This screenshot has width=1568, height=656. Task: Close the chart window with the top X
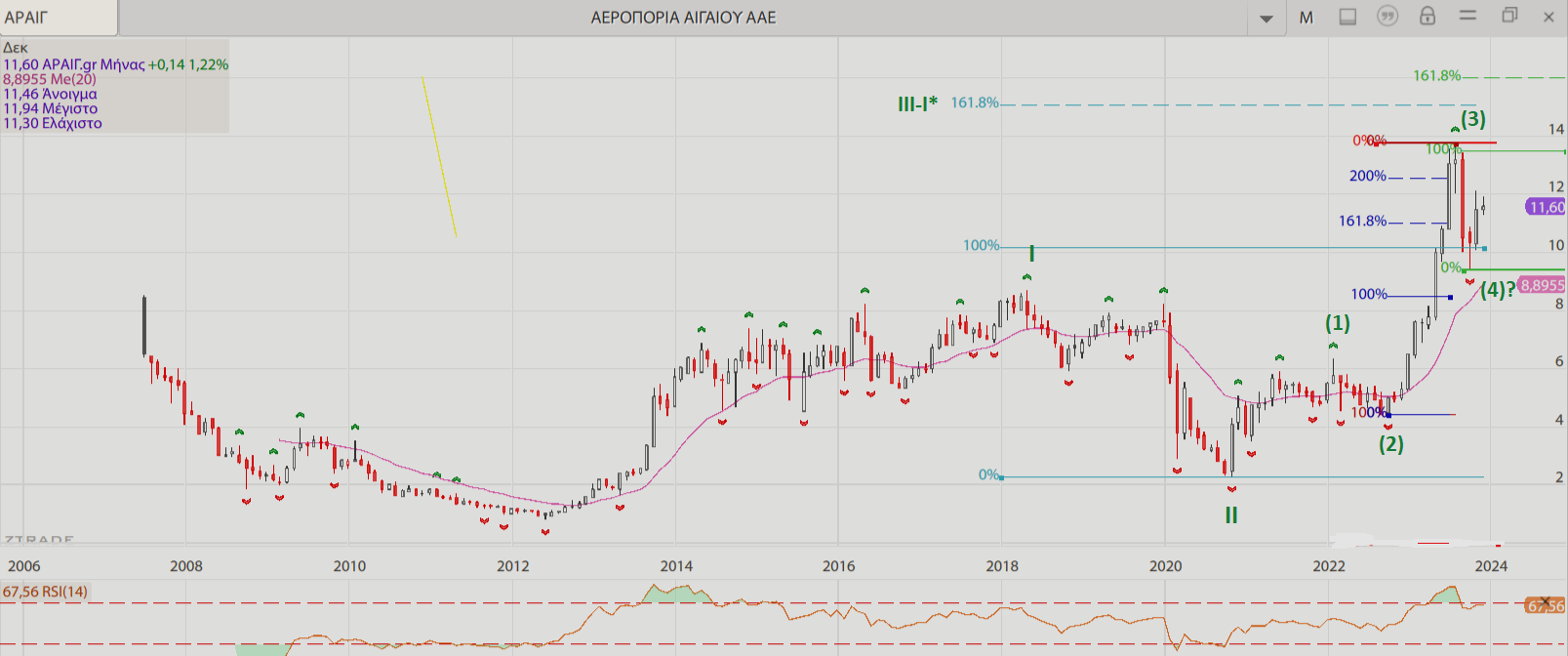[x=1548, y=17]
